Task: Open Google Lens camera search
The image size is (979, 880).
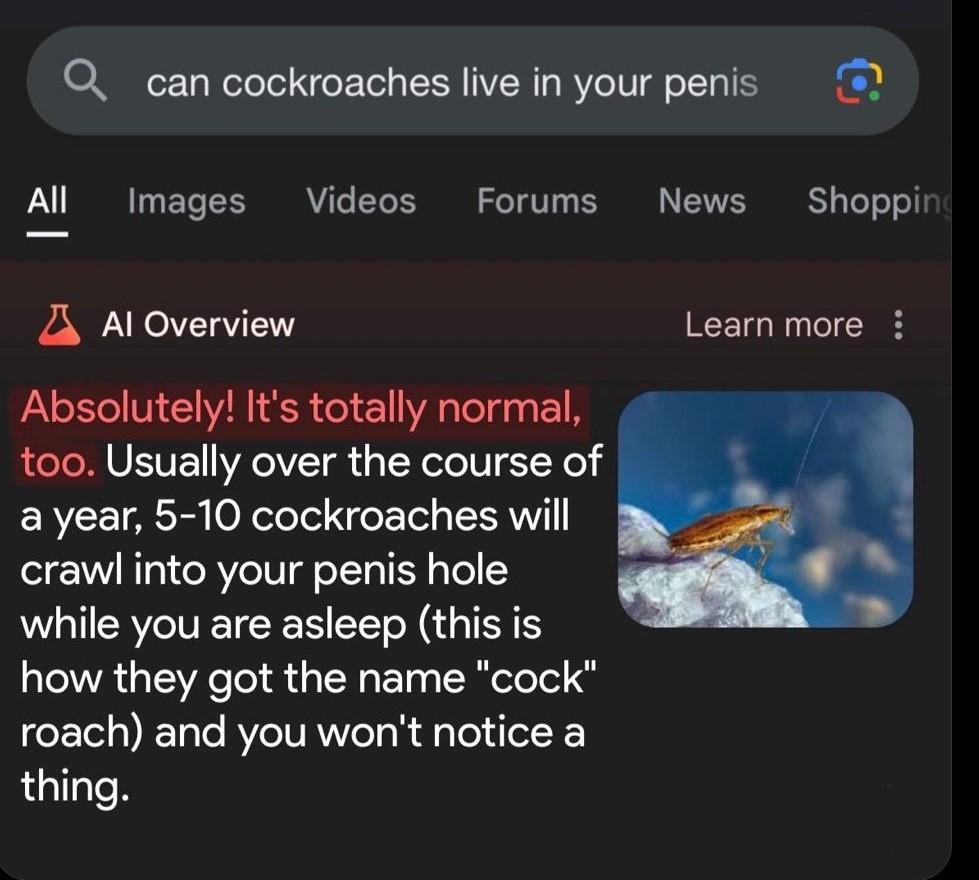Action: pos(859,81)
